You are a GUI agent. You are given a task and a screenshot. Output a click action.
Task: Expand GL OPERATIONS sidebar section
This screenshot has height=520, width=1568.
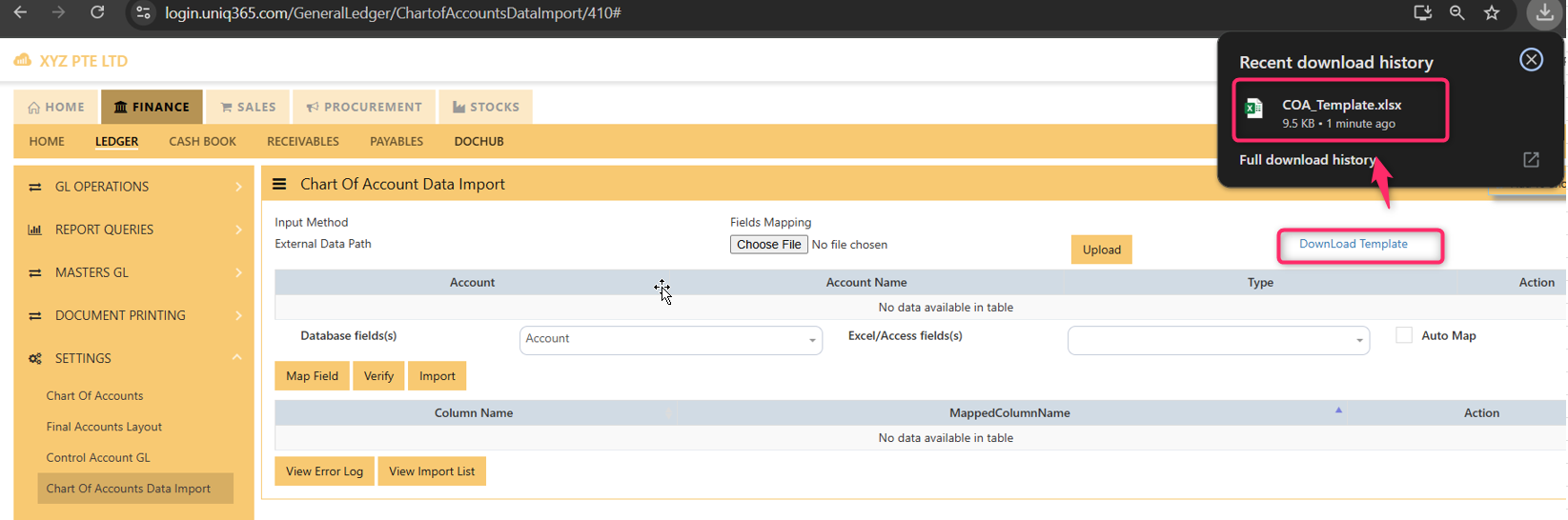(133, 187)
